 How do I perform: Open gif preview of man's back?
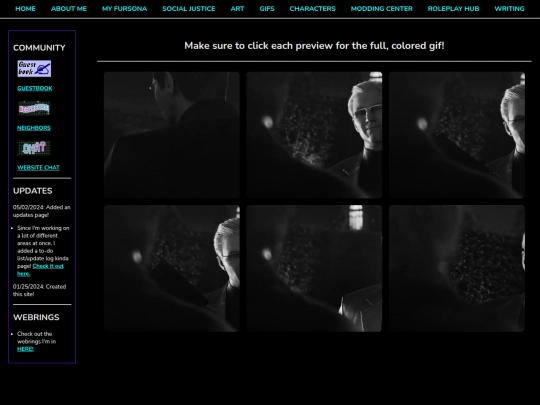pos(172,135)
